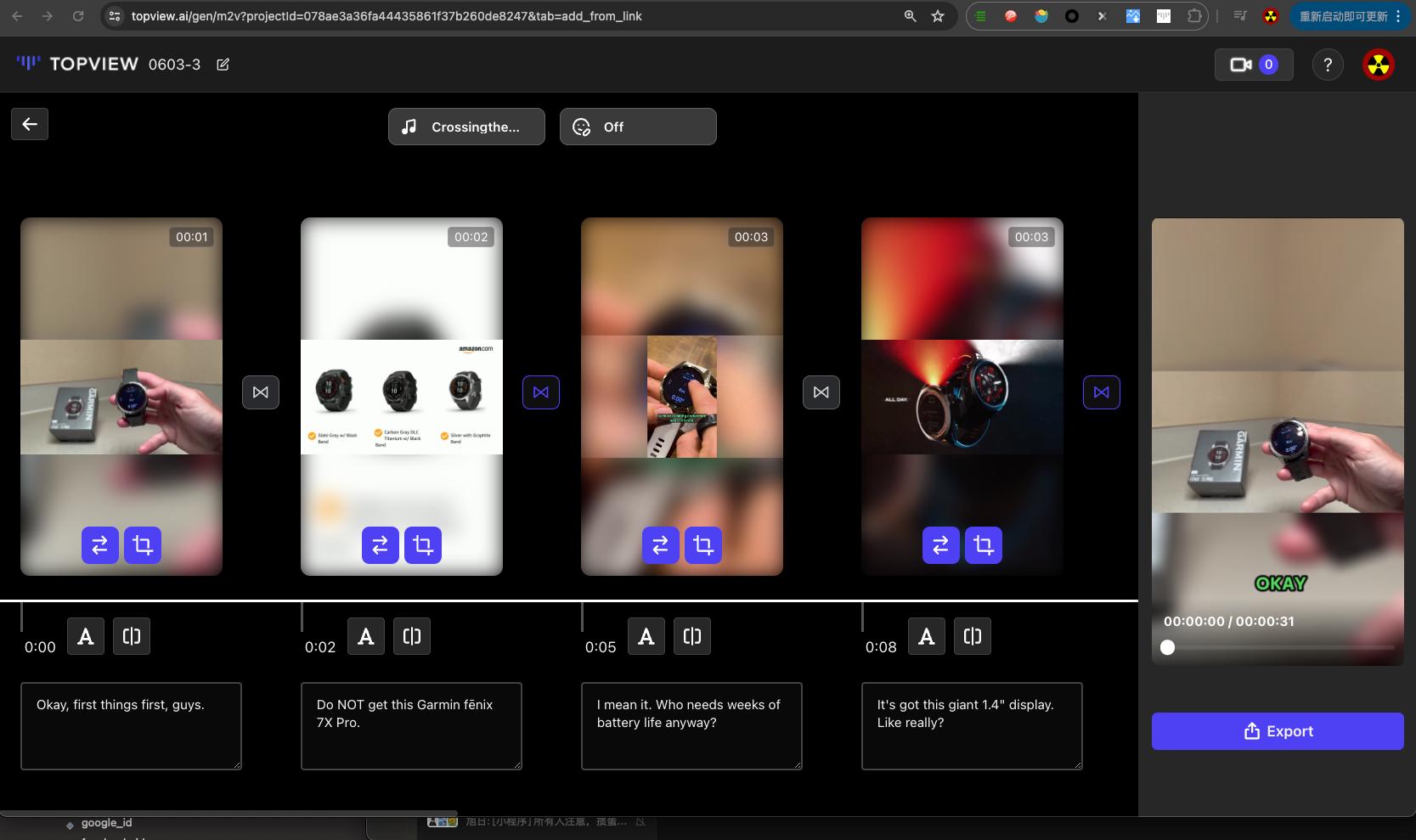Screen dimensions: 1416x840
Task: Open the help question mark icon
Action: 1328,65
